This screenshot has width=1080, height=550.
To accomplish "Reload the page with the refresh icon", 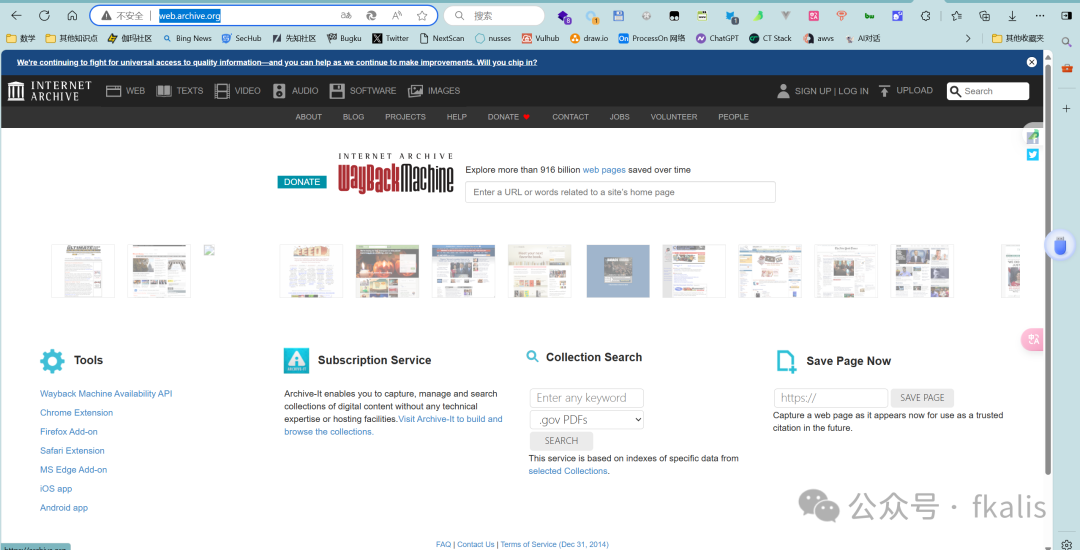I will 44,15.
